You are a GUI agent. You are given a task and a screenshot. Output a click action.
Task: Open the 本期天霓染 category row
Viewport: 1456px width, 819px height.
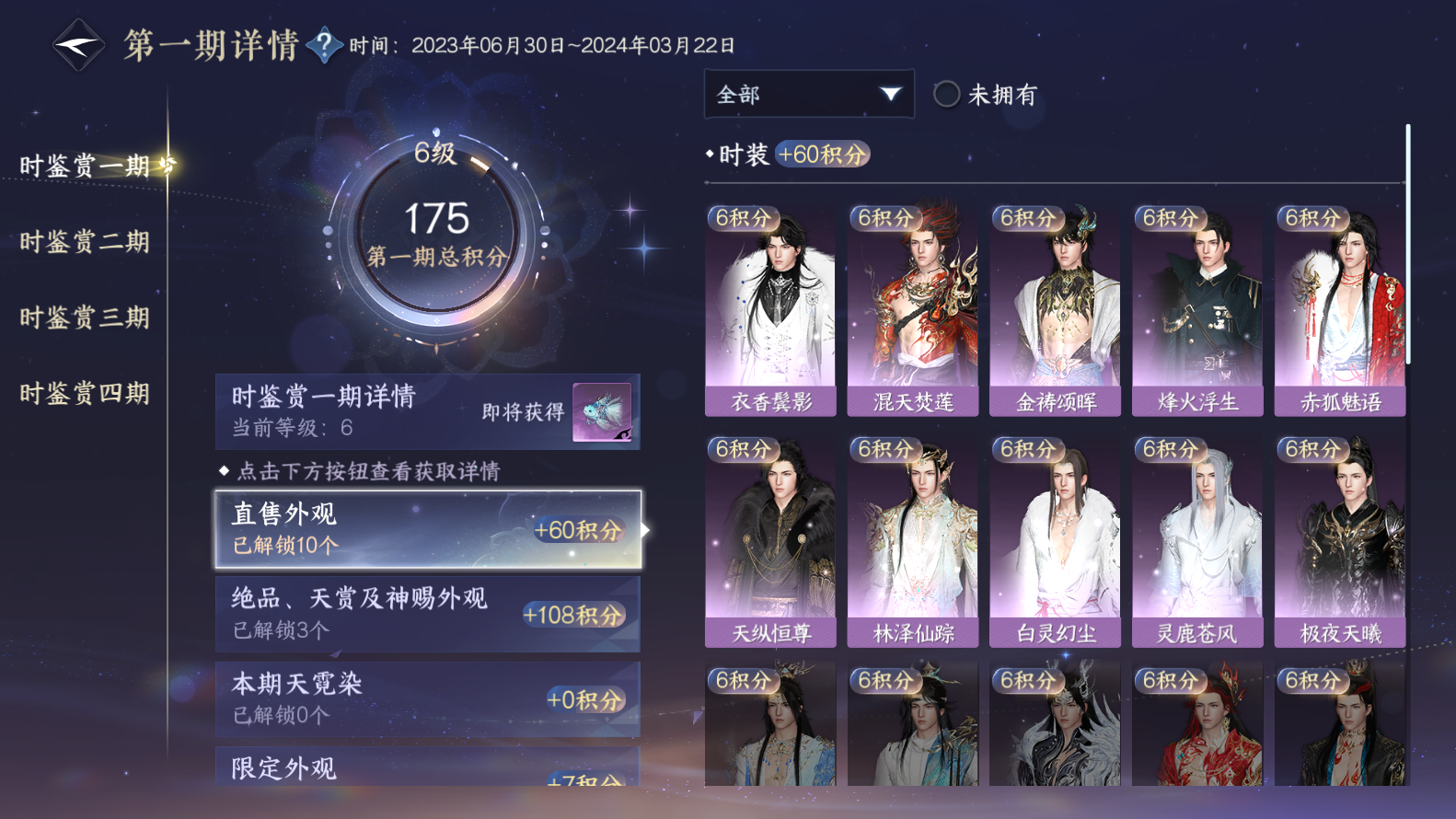[428, 699]
